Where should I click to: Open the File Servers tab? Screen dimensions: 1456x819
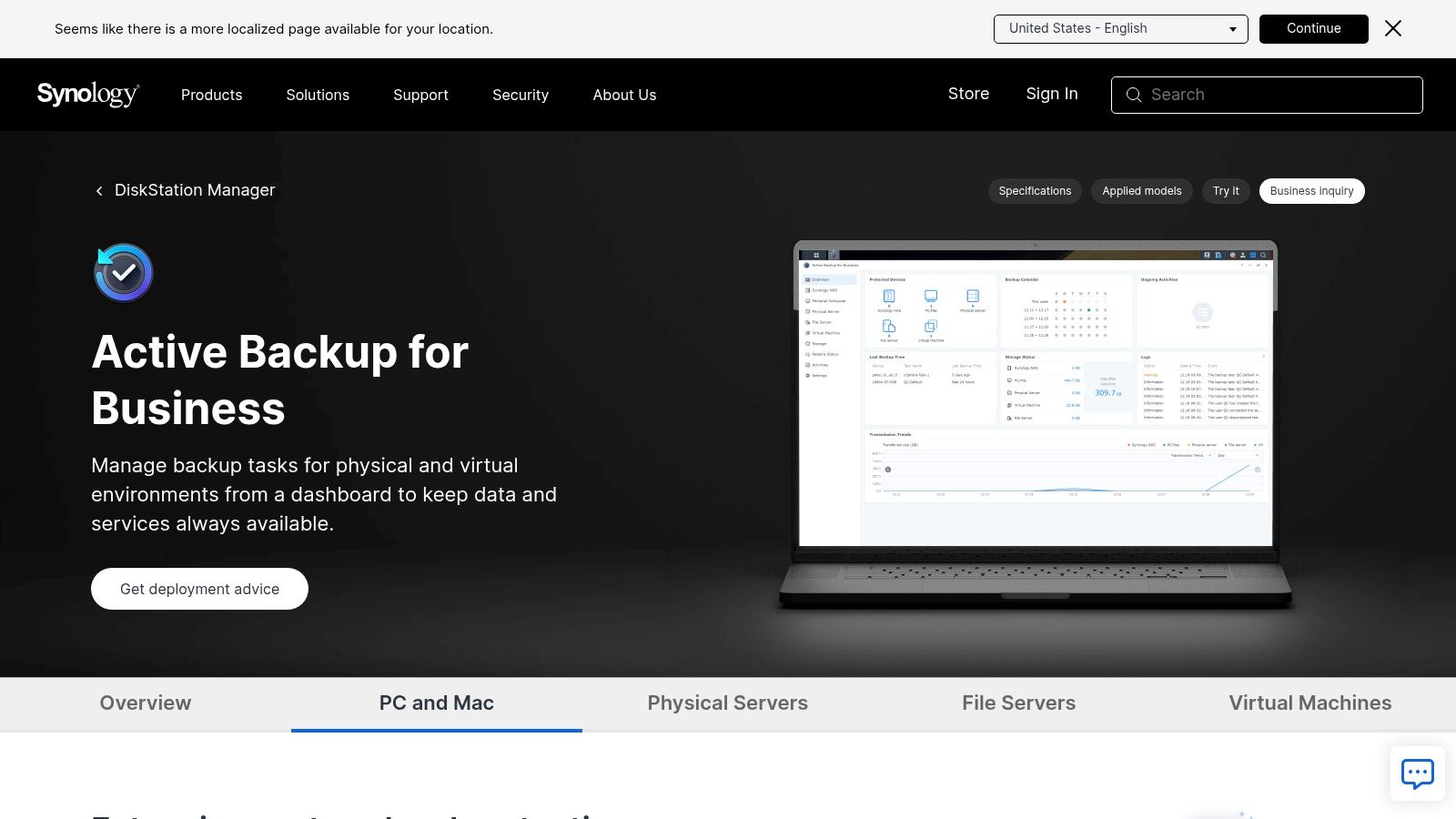[x=1019, y=703]
